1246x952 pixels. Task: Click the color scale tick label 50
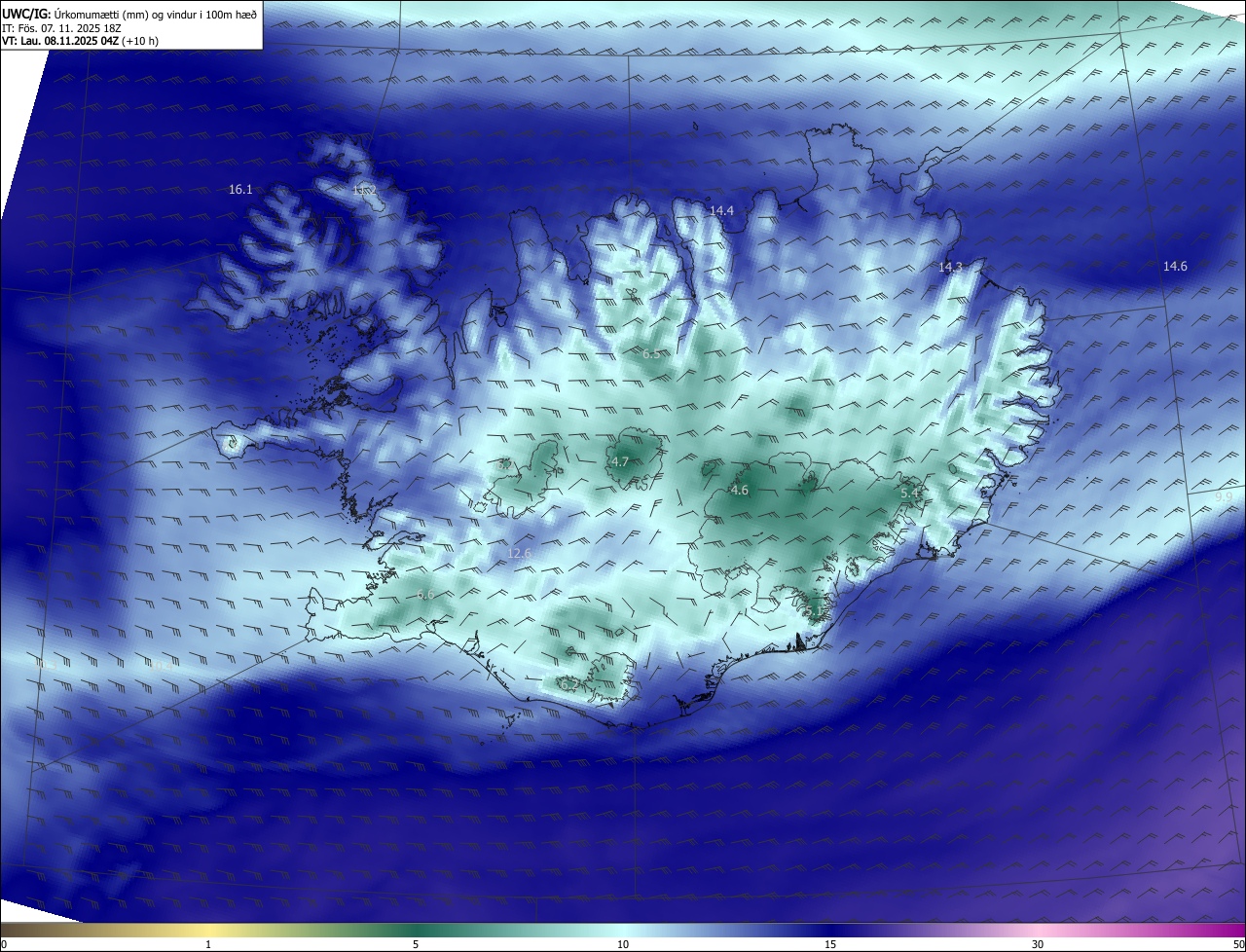(1238, 944)
